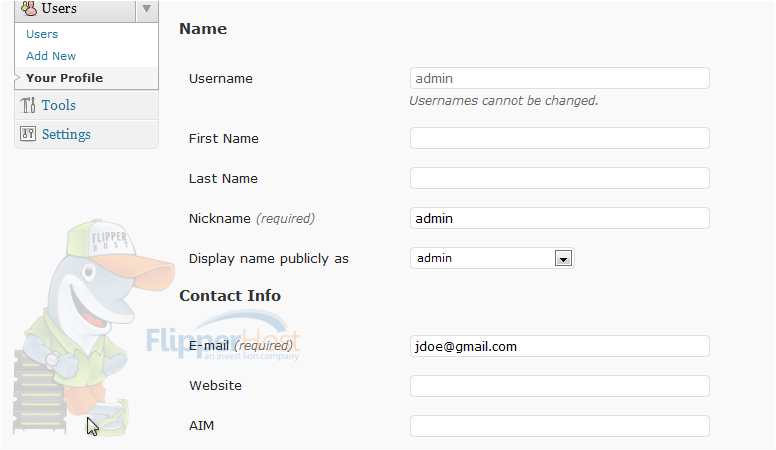This screenshot has width=776, height=450.
Task: Open the Users submenu link
Action: click(x=42, y=34)
